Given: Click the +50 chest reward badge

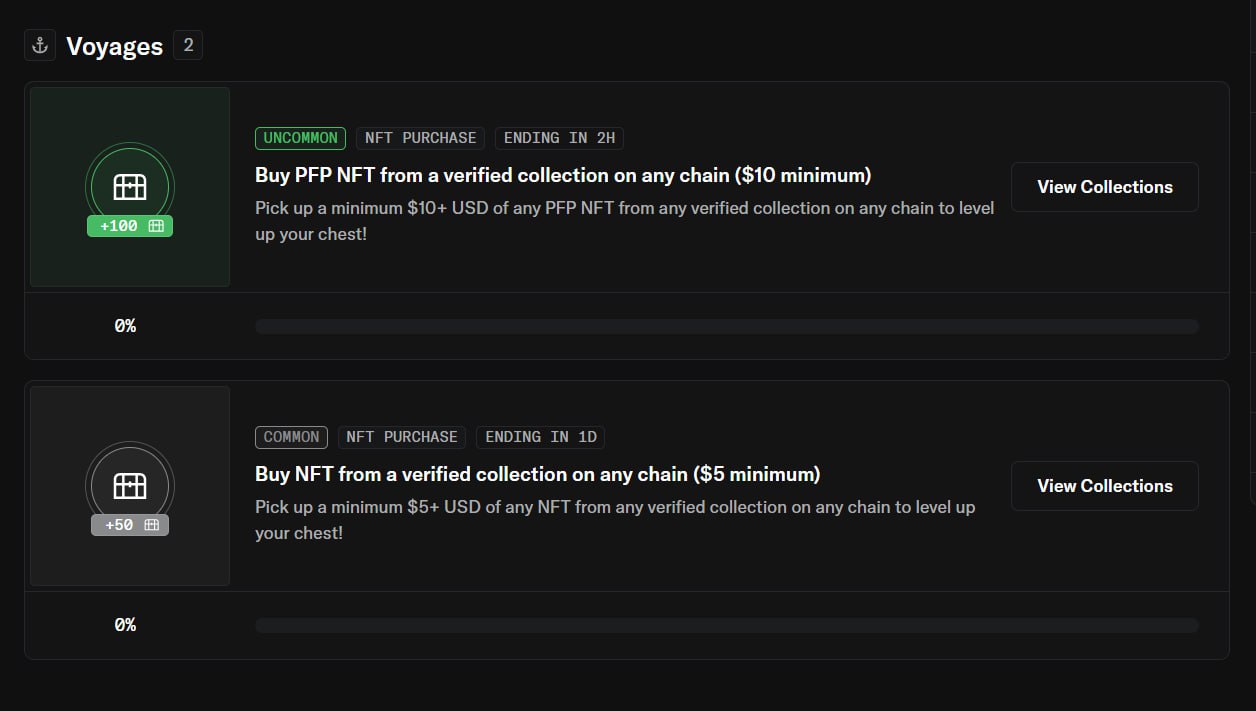Looking at the screenshot, I should pyautogui.click(x=130, y=525).
